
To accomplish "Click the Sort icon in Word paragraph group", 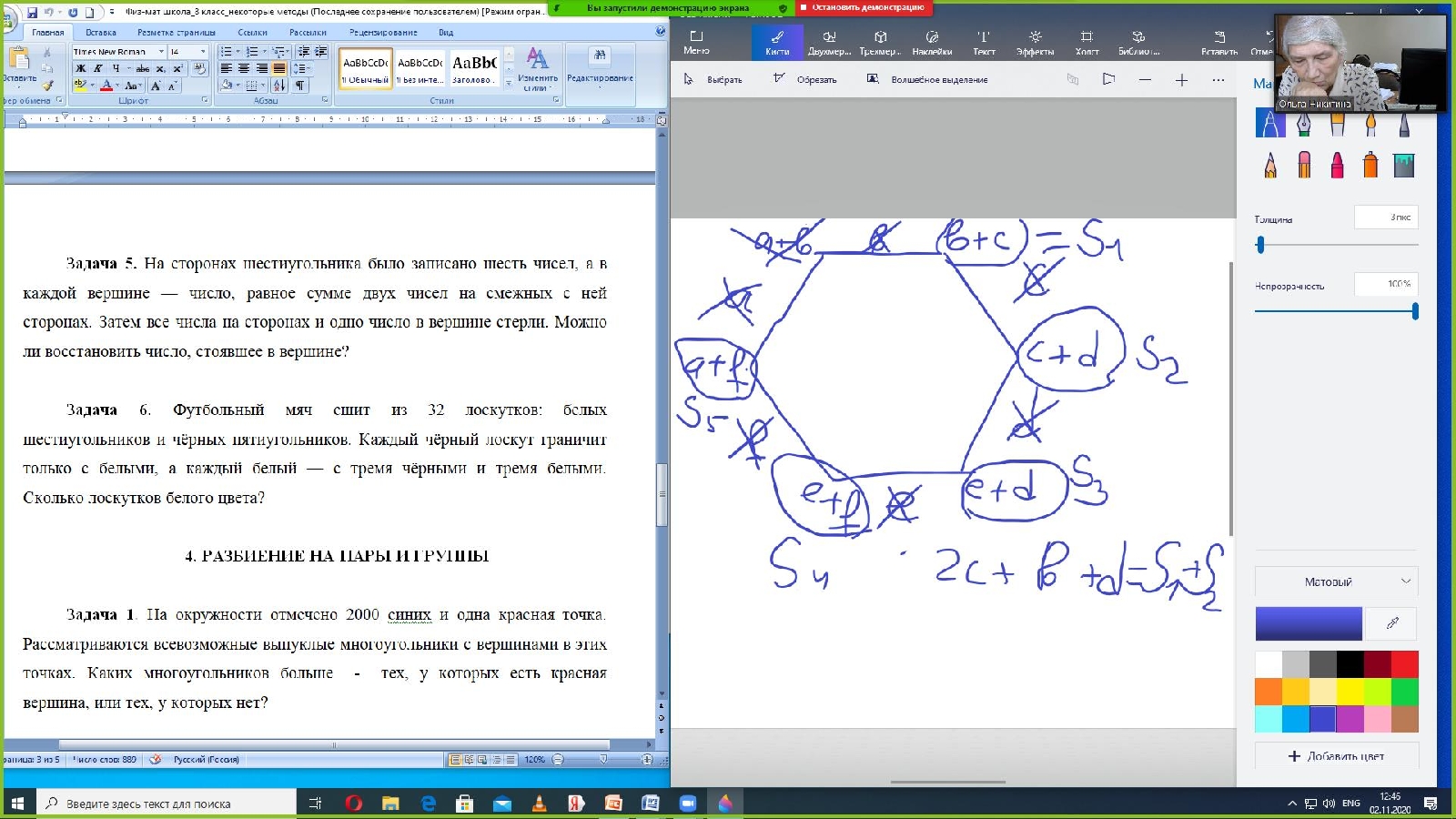I will (279, 85).
